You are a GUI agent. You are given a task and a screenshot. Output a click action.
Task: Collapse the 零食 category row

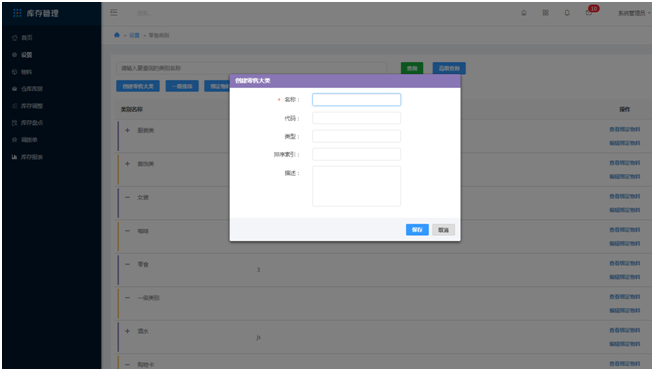(127, 264)
